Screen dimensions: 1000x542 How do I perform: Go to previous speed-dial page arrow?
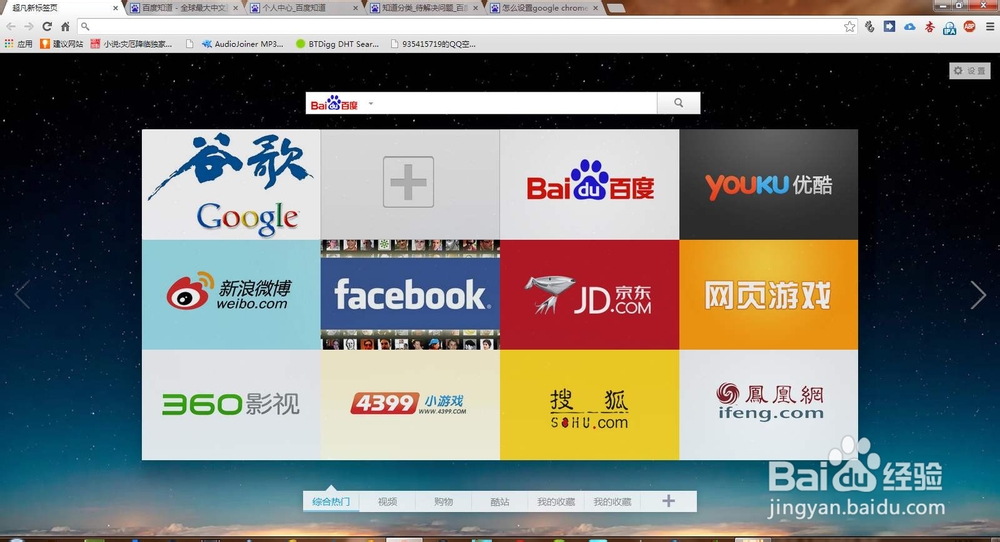(x=22, y=295)
